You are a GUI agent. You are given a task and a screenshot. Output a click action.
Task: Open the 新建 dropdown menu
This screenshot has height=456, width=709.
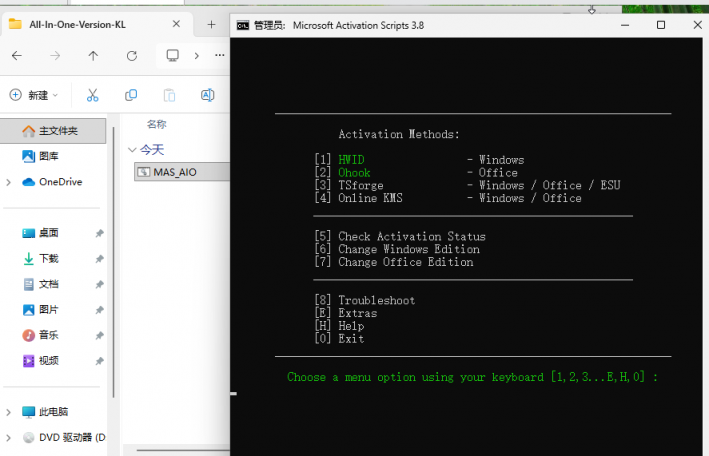click(x=34, y=95)
